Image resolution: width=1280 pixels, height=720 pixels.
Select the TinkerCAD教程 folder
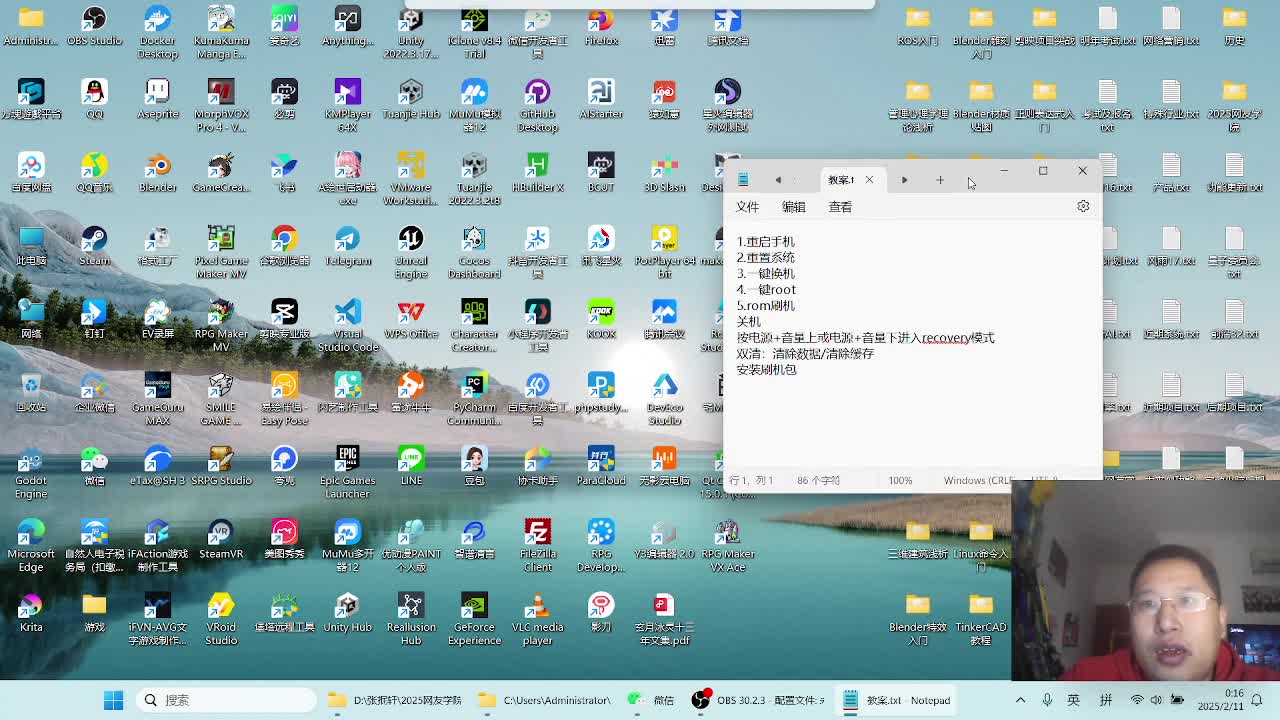pyautogui.click(x=980, y=618)
